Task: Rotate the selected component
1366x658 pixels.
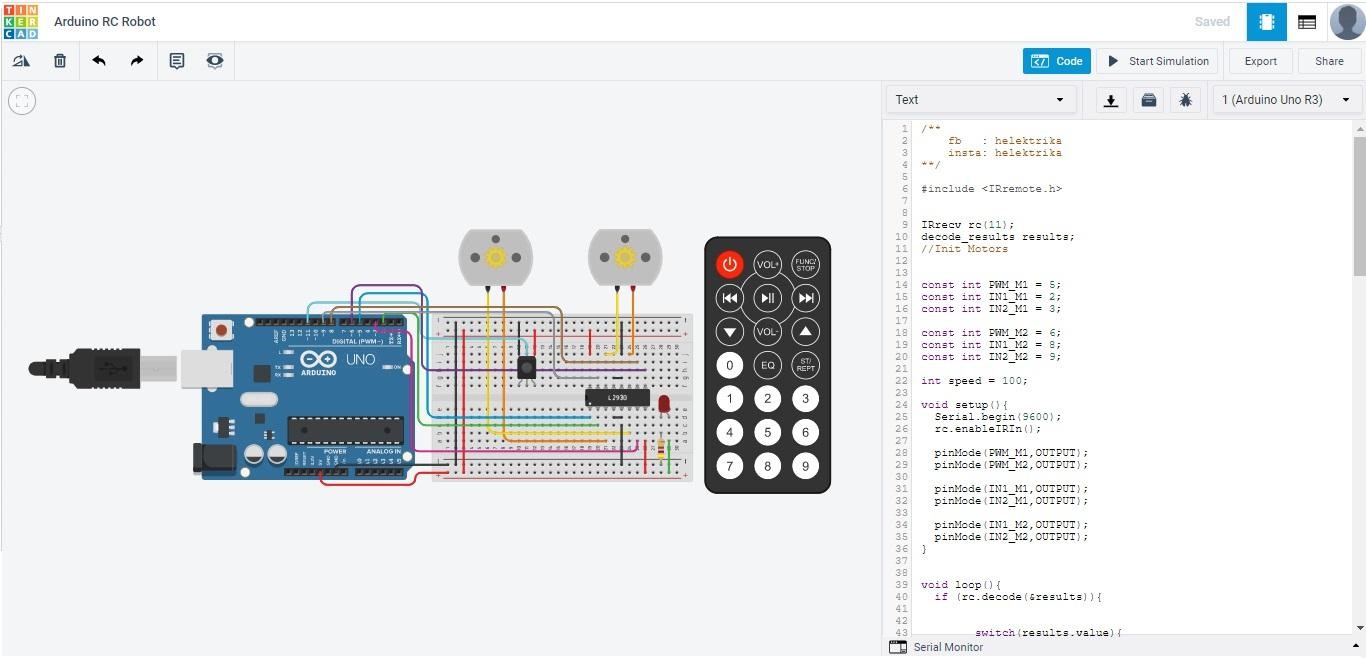Action: (x=21, y=61)
